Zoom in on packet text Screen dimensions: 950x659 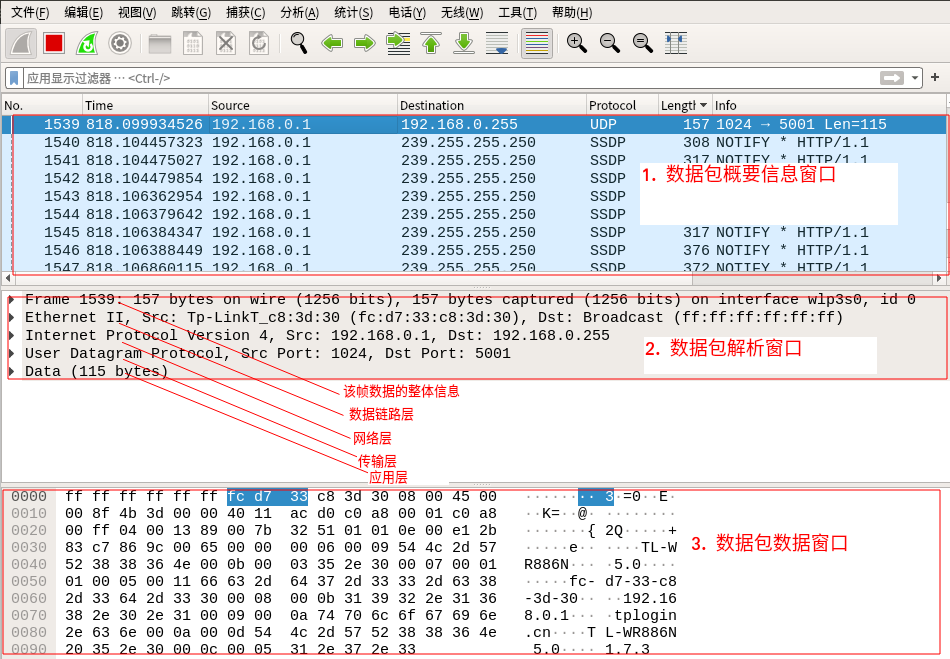pyautogui.click(x=577, y=44)
